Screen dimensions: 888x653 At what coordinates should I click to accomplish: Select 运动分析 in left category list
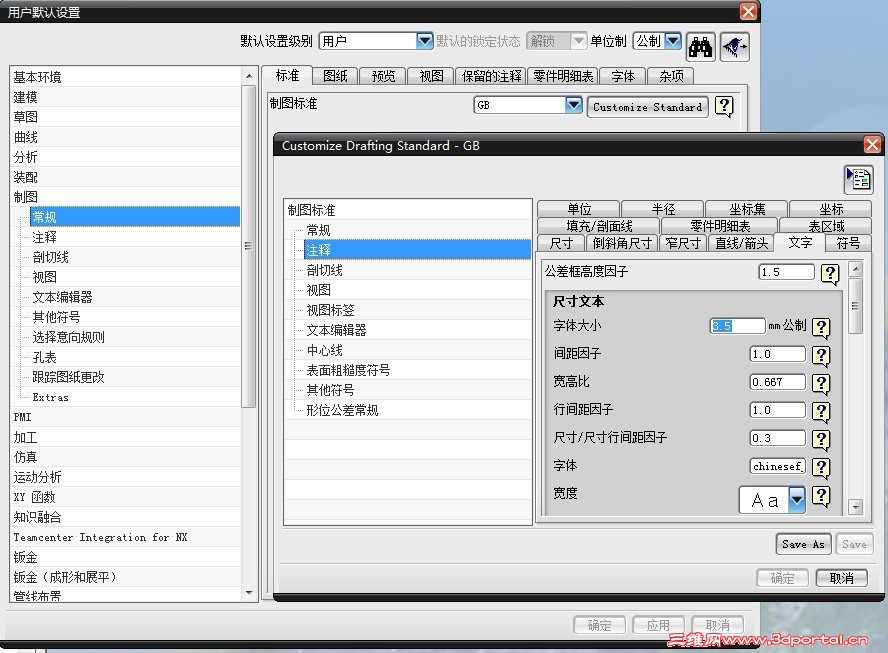pyautogui.click(x=126, y=477)
